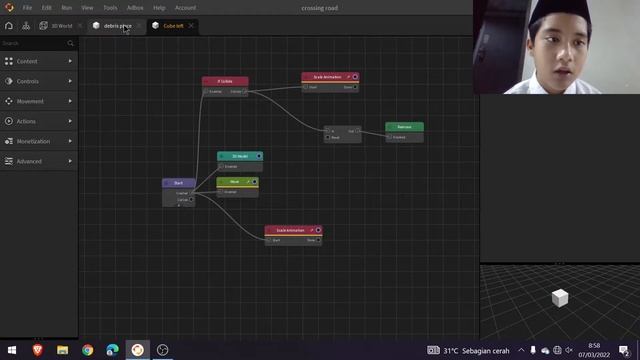Expand the Actions category
Image resolution: width=640 pixels, height=360 pixels.
pos(70,121)
